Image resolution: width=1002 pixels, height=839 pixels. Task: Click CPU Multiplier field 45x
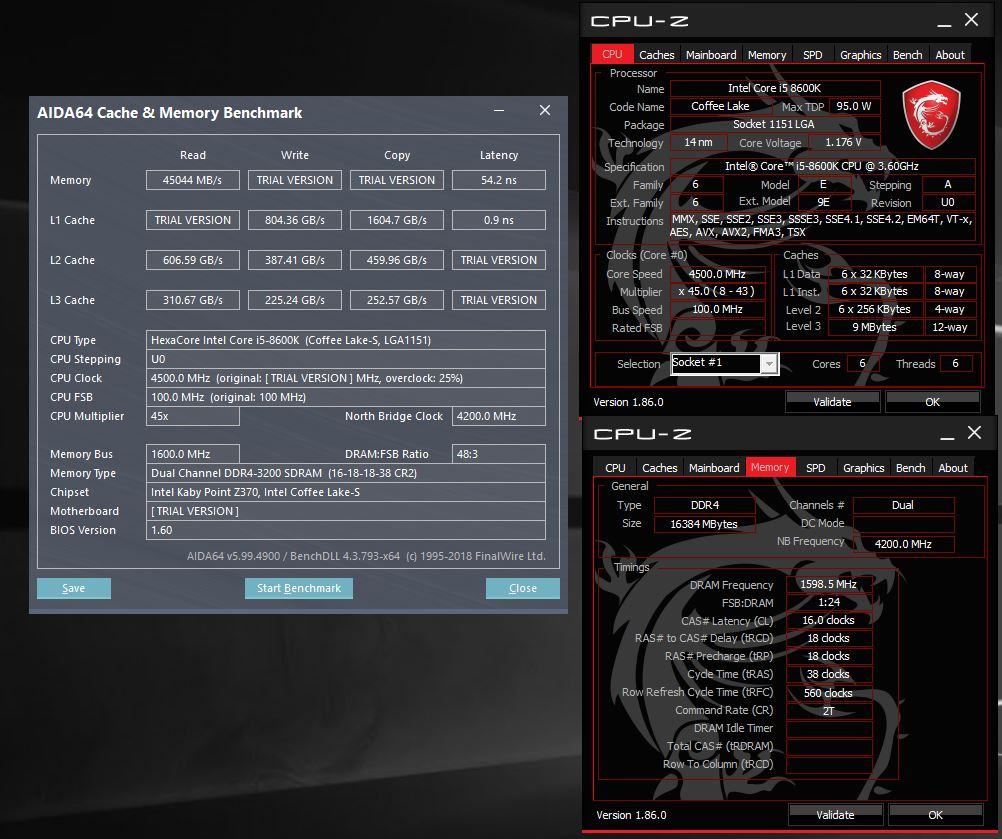click(192, 416)
